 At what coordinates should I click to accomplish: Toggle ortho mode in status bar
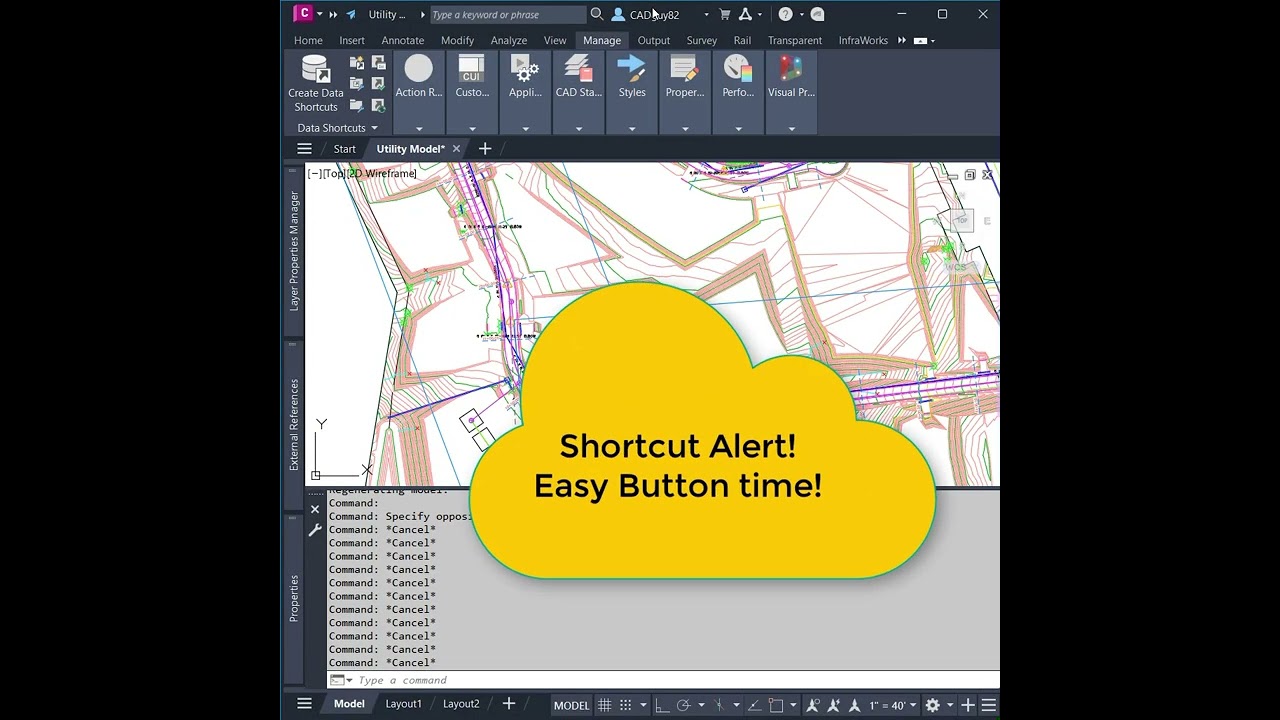point(662,705)
